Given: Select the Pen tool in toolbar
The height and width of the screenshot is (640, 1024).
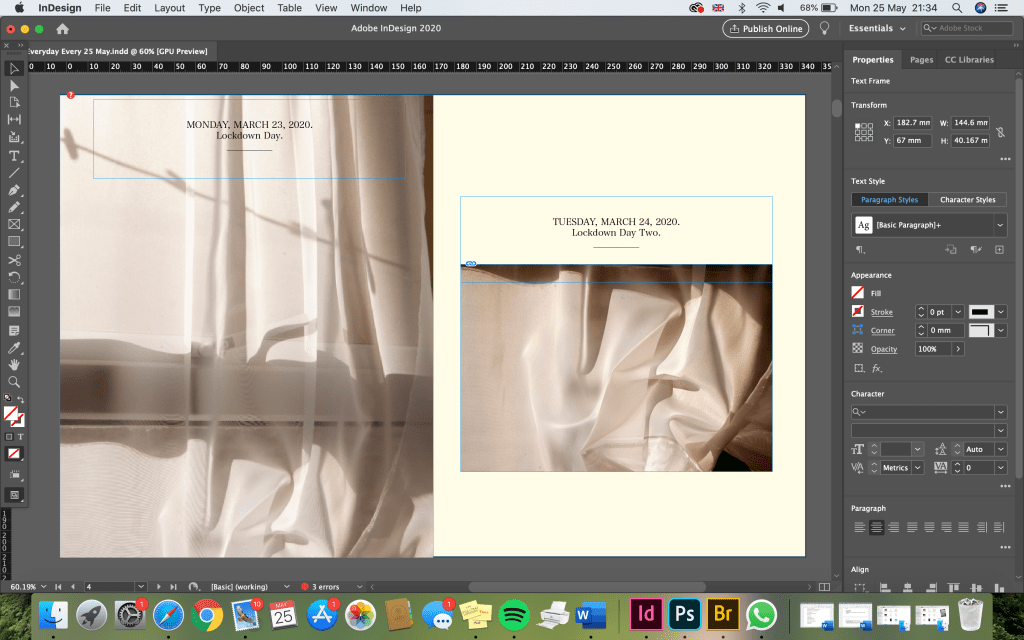Looking at the screenshot, I should click(14, 190).
